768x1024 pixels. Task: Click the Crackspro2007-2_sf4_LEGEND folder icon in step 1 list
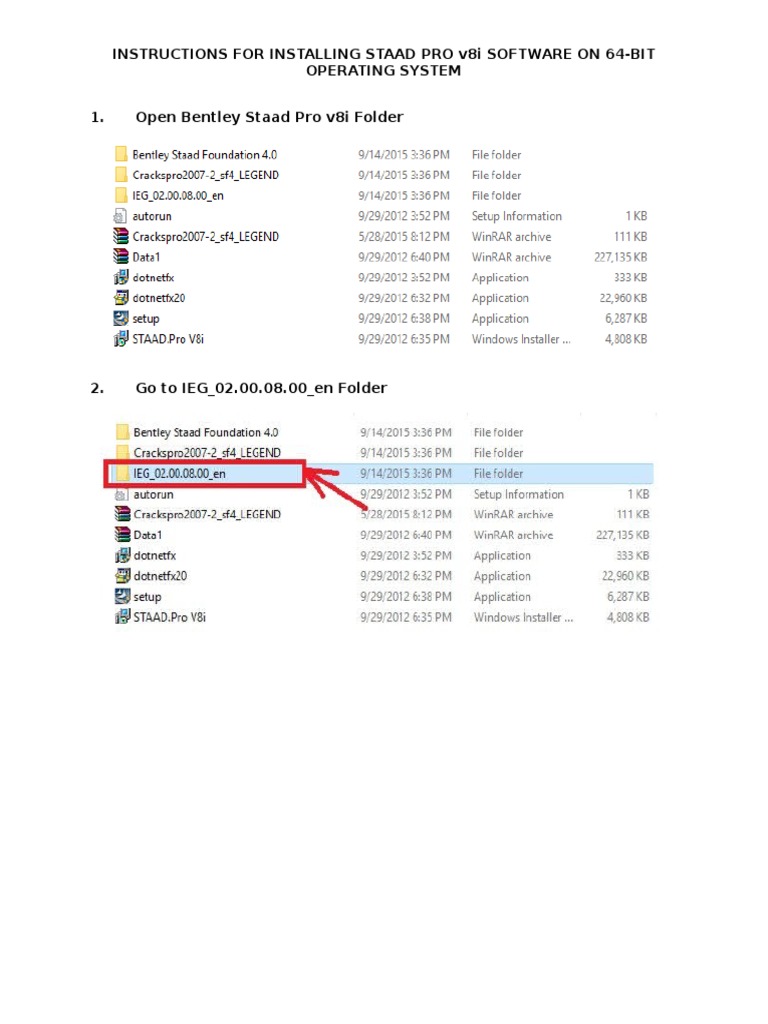(x=121, y=174)
